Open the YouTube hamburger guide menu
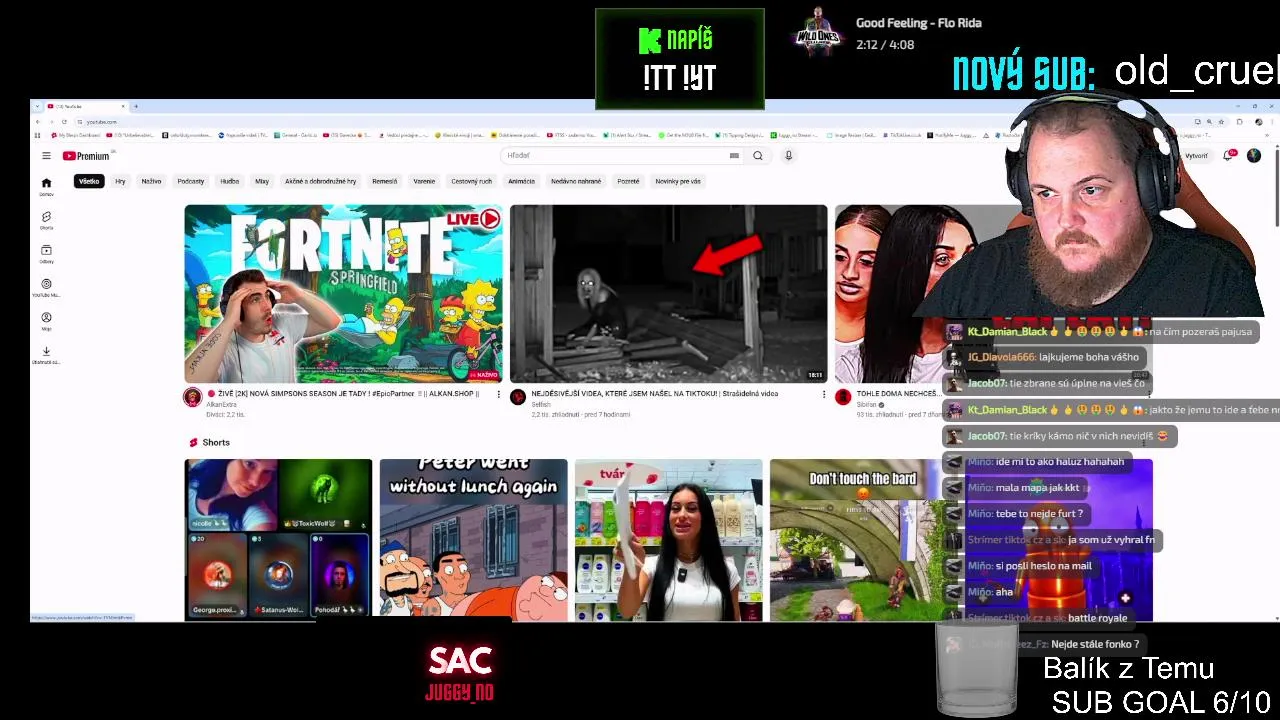The width and height of the screenshot is (1280, 720). point(46,156)
